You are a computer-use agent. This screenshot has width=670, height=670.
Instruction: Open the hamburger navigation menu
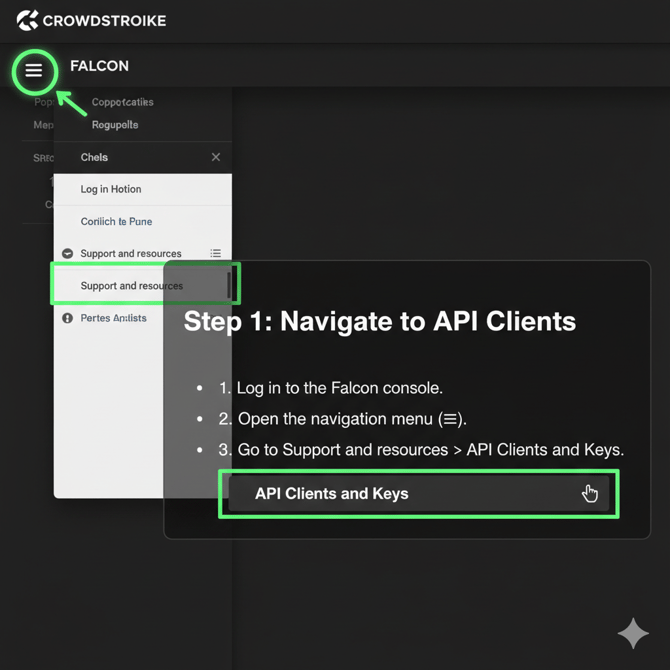coord(34,71)
